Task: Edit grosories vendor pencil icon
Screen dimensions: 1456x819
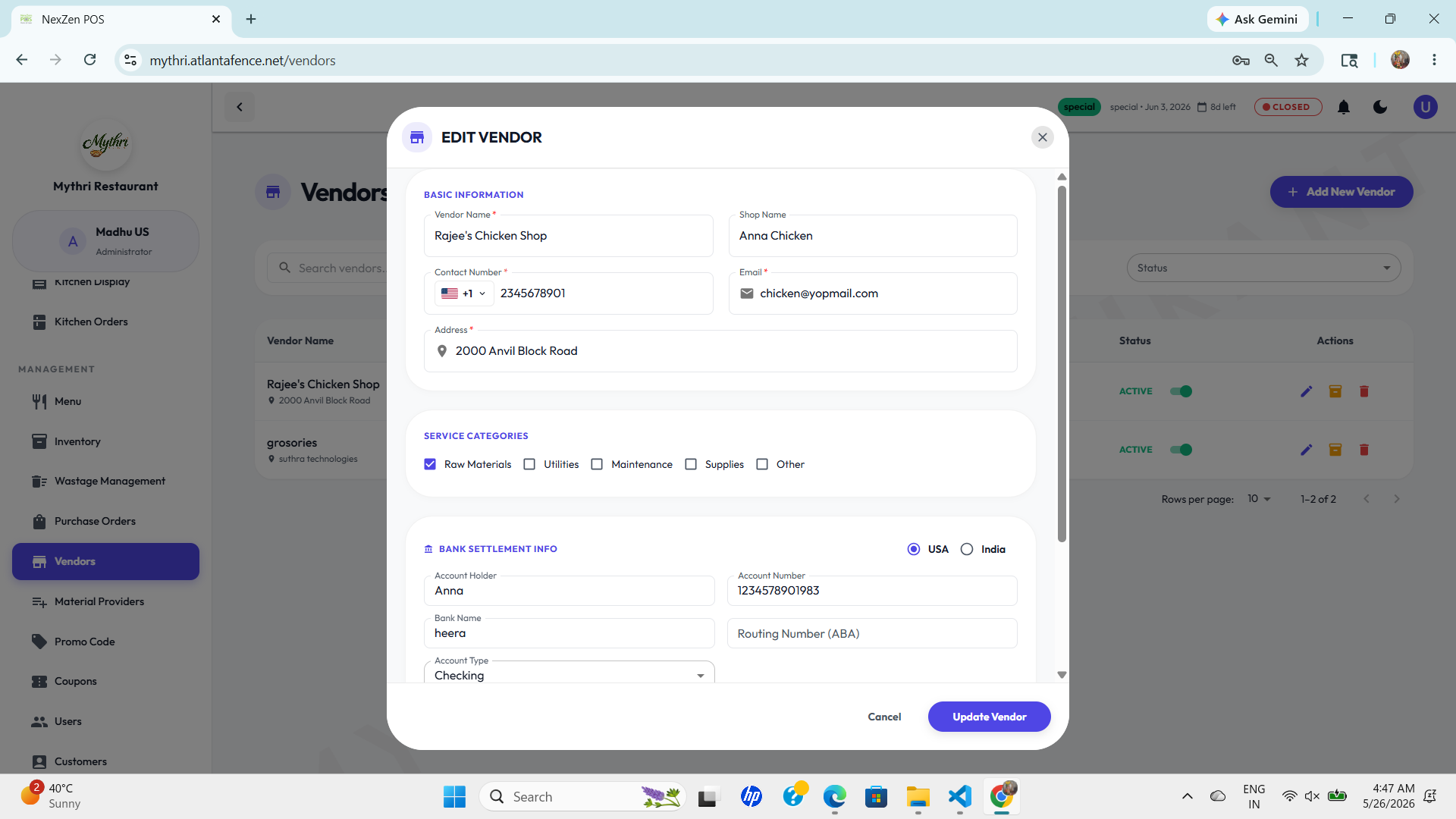Action: pyautogui.click(x=1306, y=450)
